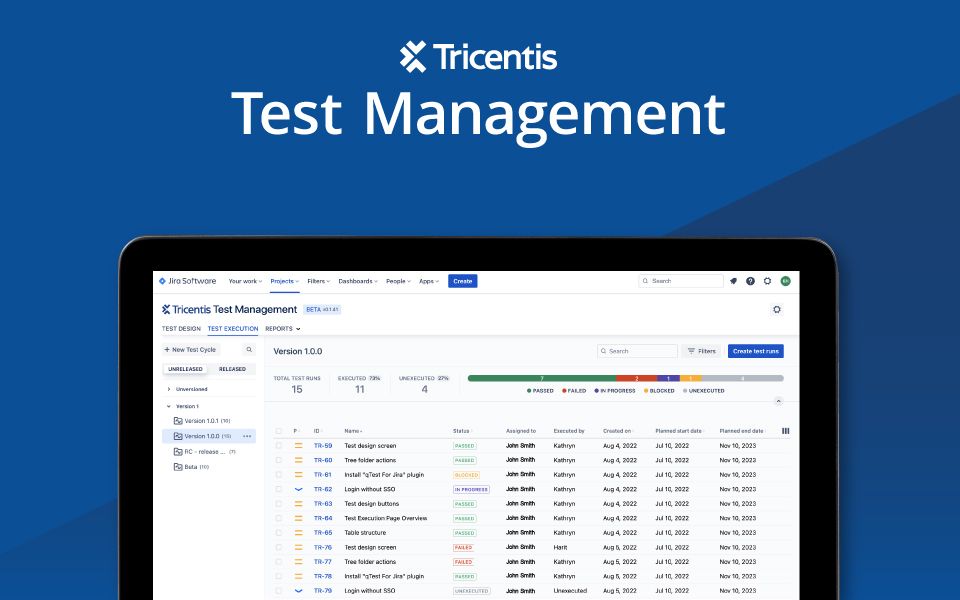Toggle the select-all checkbox in table header

[279, 431]
